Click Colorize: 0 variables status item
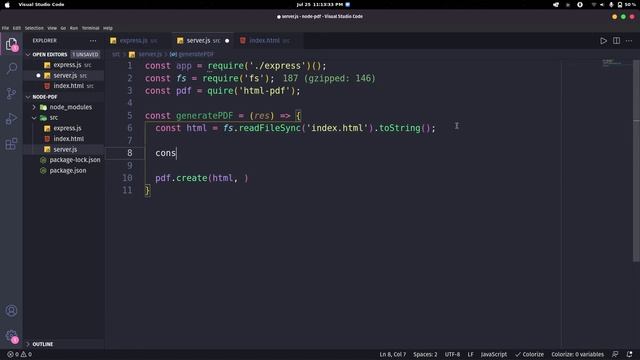640x360 pixels. click(577, 354)
